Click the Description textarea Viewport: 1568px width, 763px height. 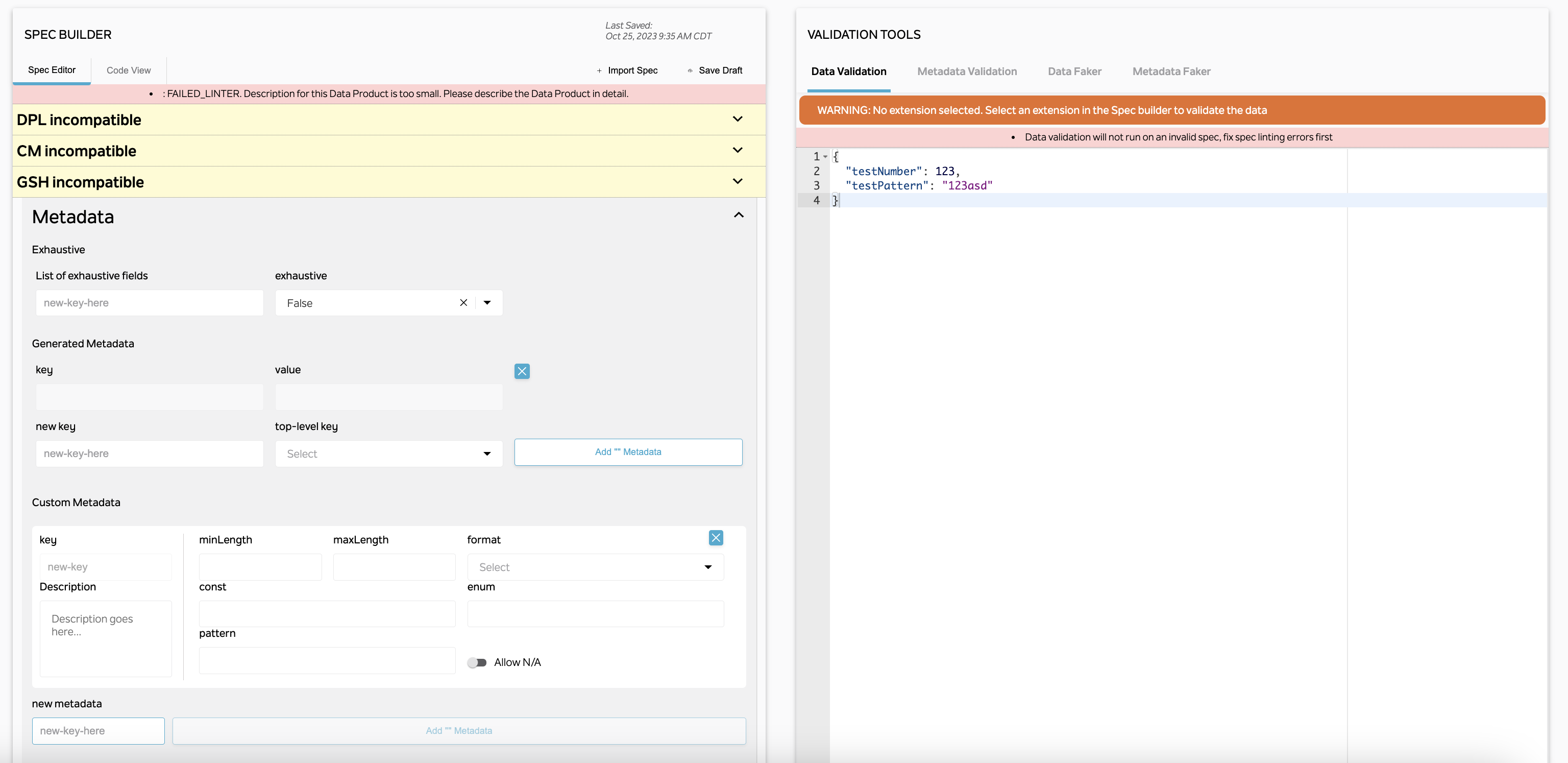pyautogui.click(x=105, y=638)
